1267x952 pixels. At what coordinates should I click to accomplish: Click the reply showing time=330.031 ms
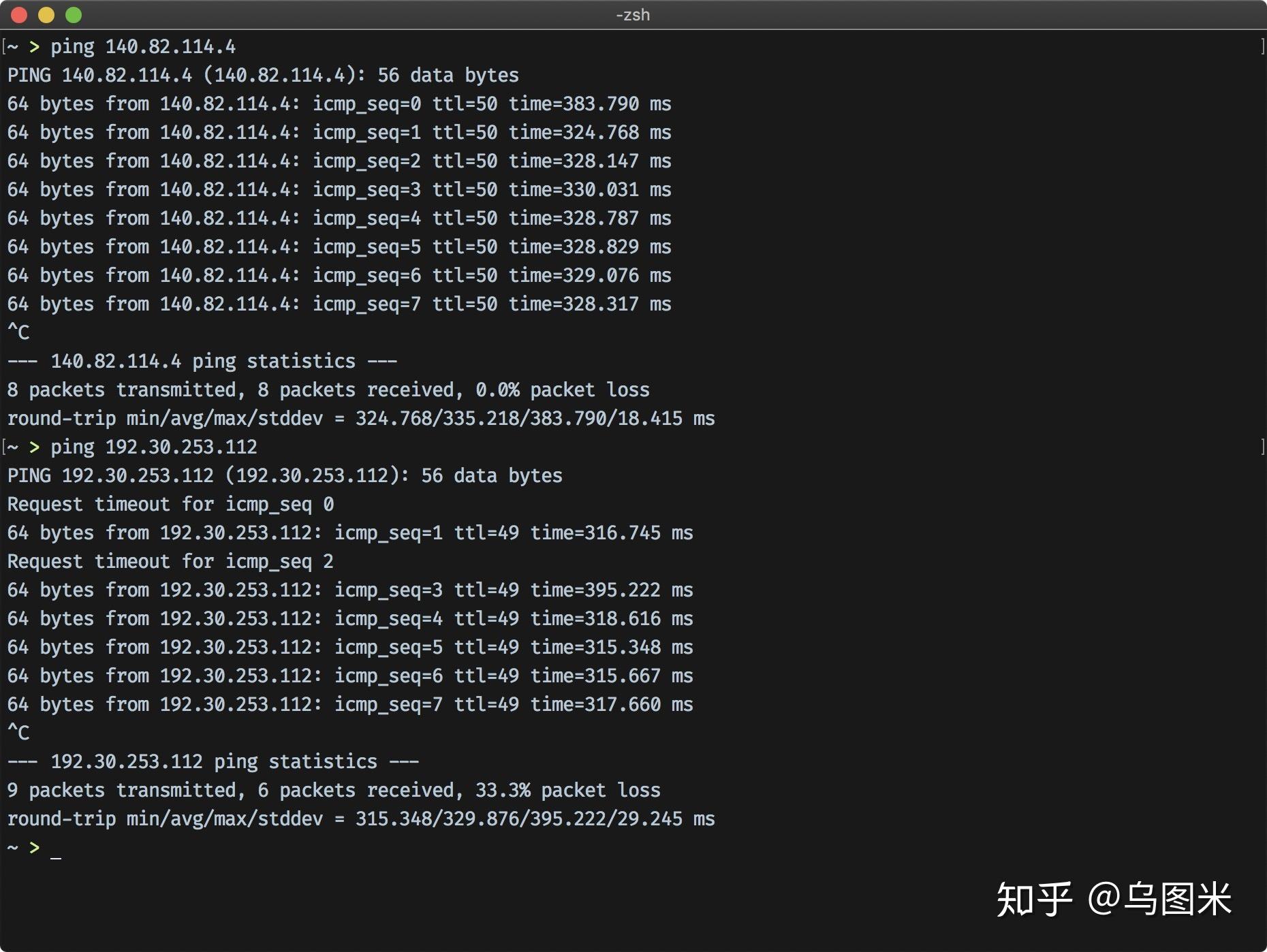pos(339,189)
